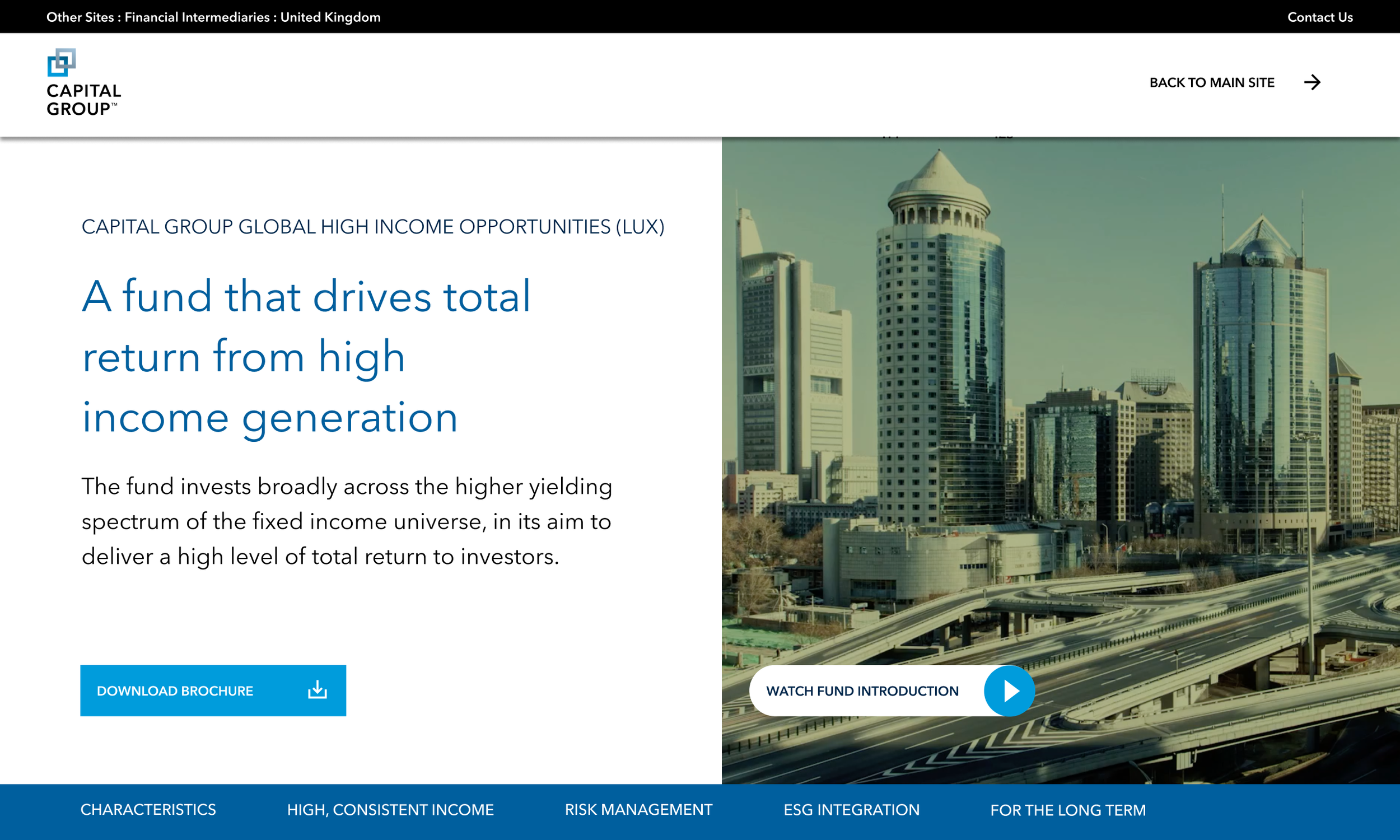Click the Capital Group logo
Image resolution: width=1400 pixels, height=840 pixels.
(x=83, y=83)
